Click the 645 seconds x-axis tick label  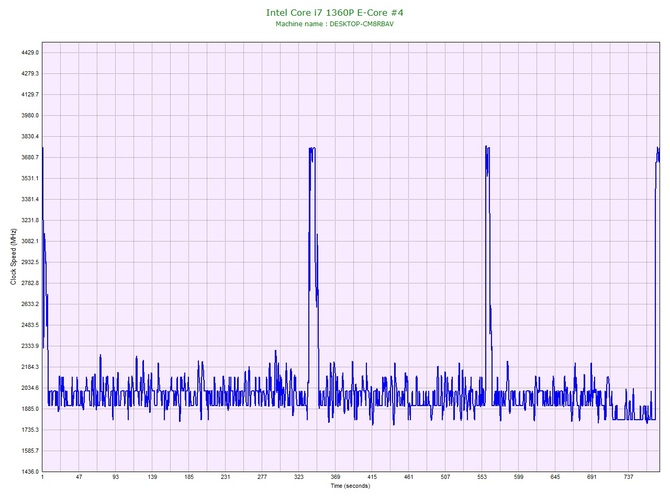(555, 477)
